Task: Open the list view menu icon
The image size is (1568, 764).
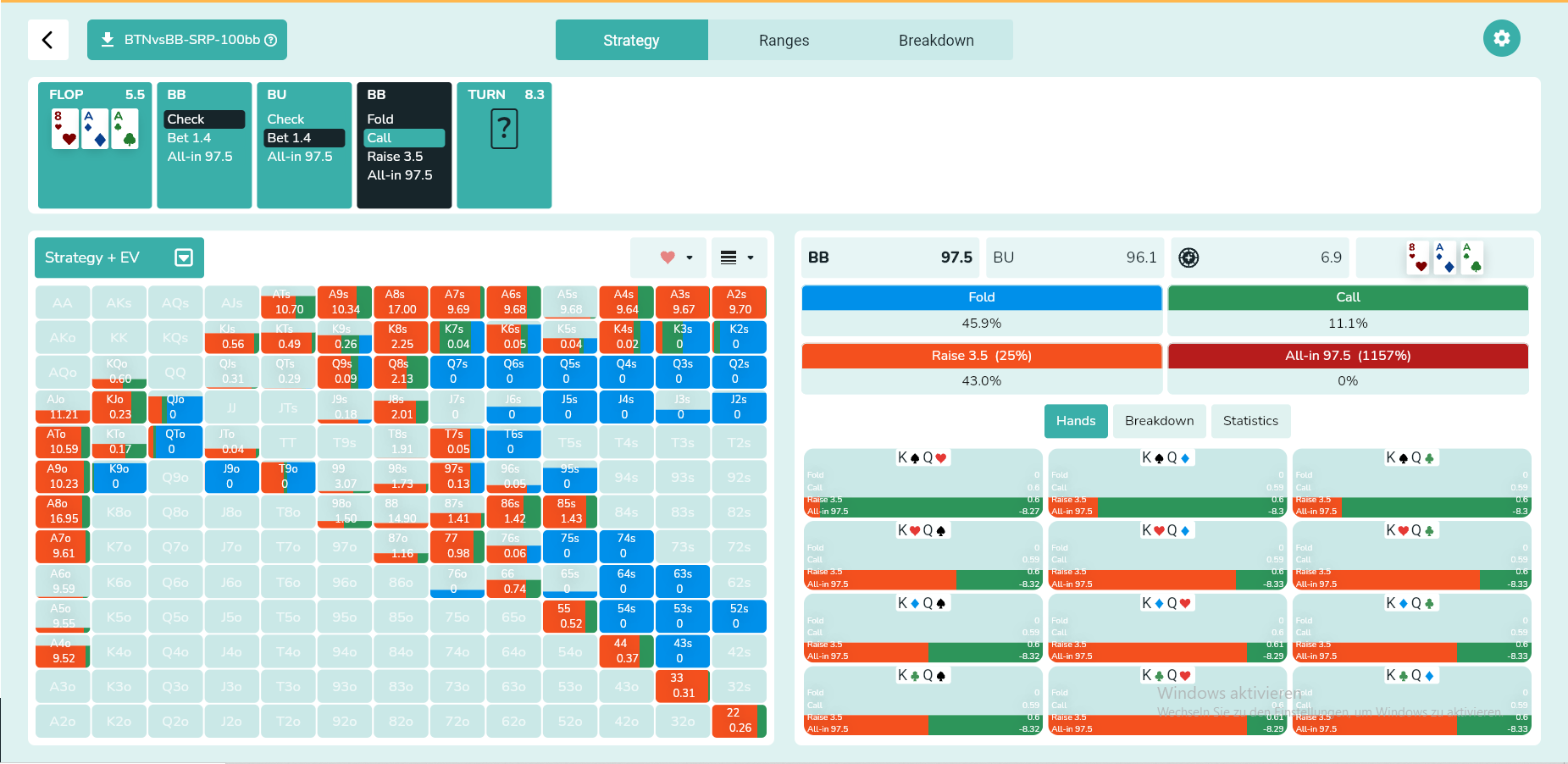Action: pyautogui.click(x=729, y=257)
